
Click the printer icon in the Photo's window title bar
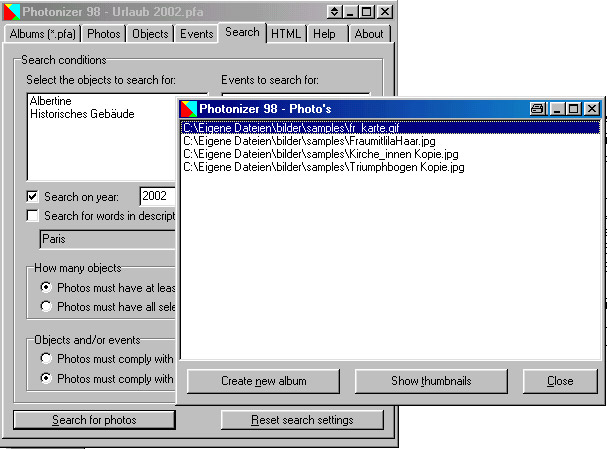tap(538, 109)
